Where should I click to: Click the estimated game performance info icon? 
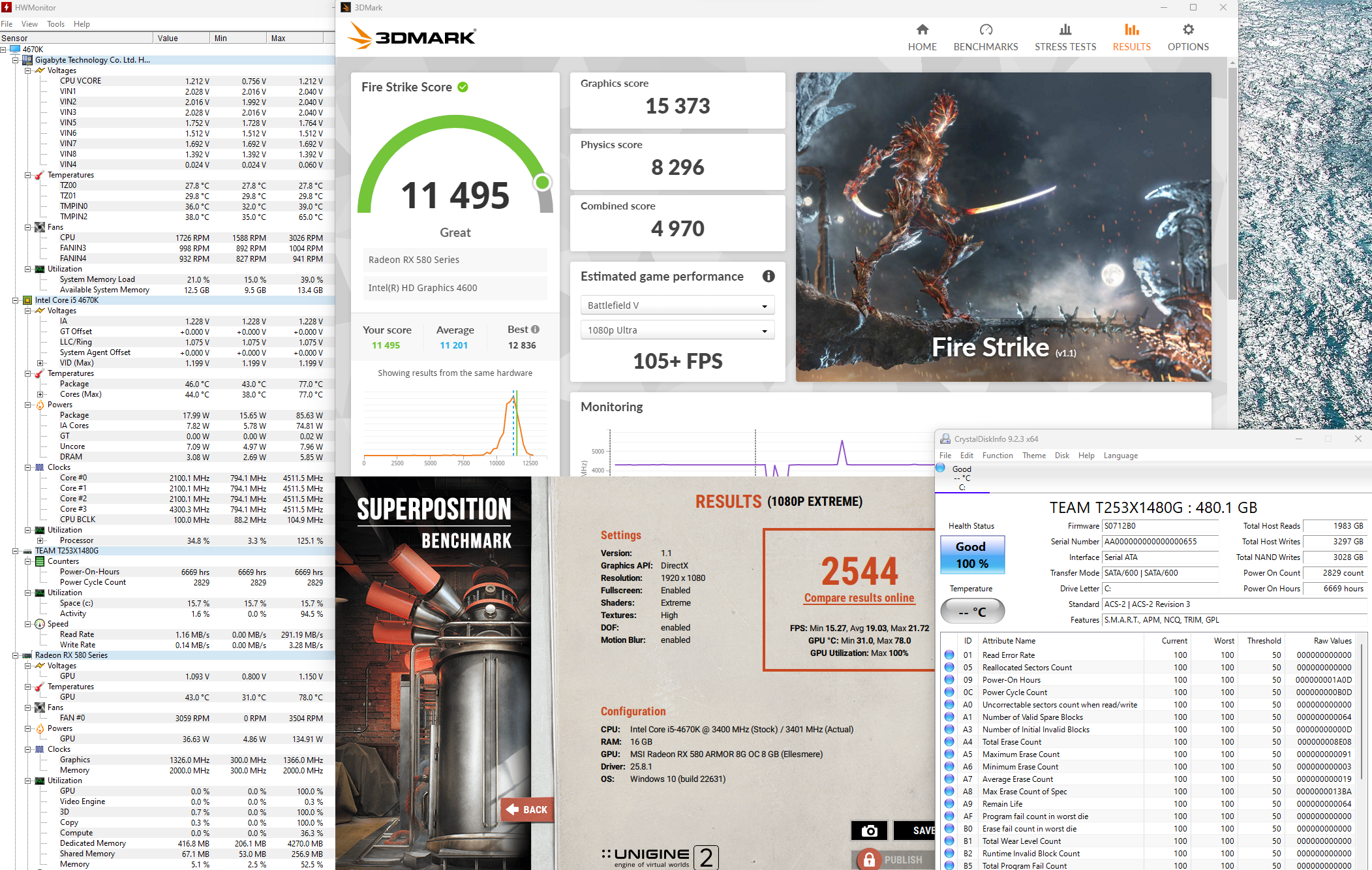pos(769,276)
